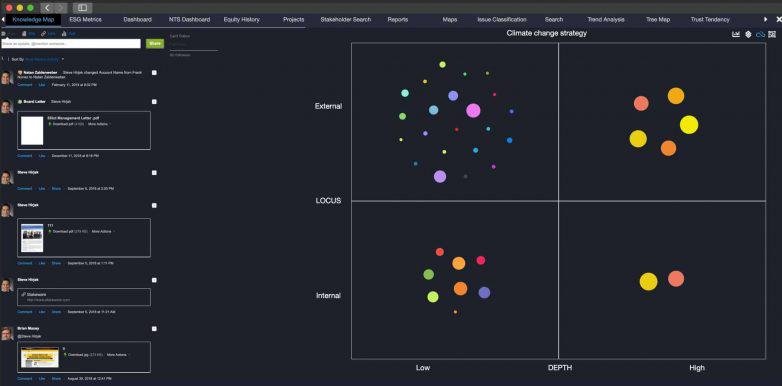
Task: Select the Trust Tendency tab
Action: point(710,19)
